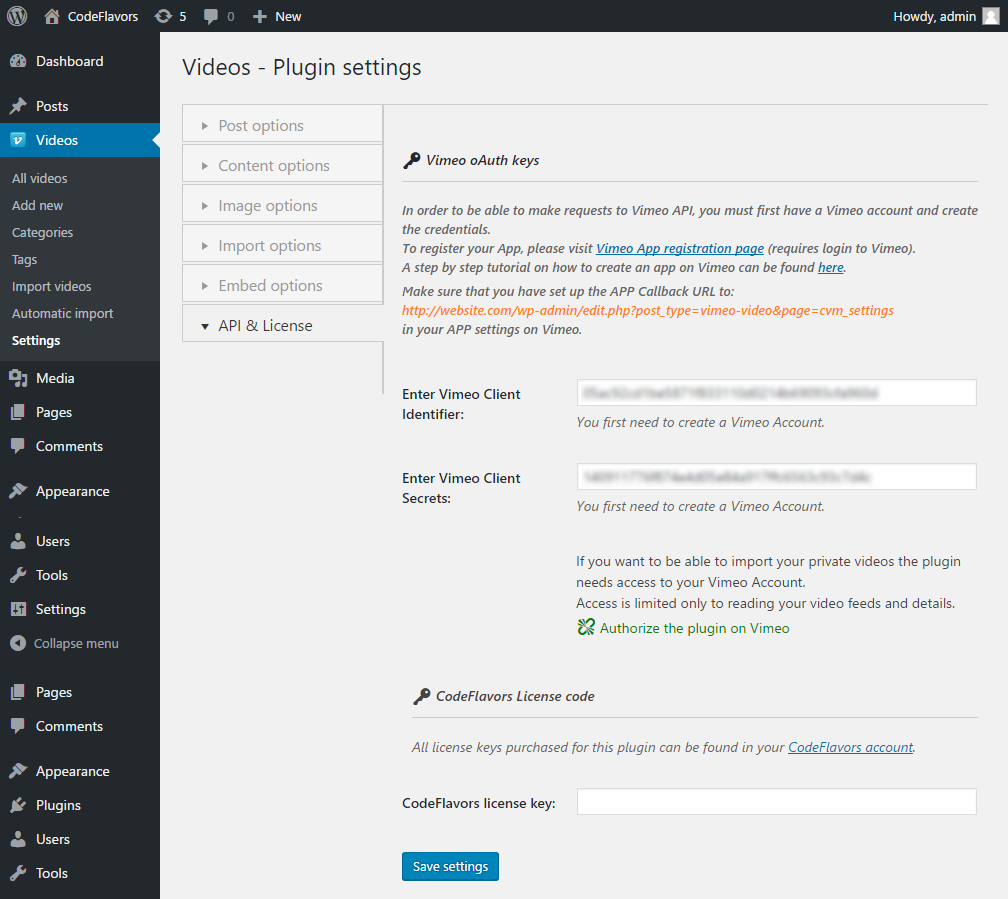Click the Tools wrench icon above Settings
The image size is (1008, 899).
[x=18, y=575]
